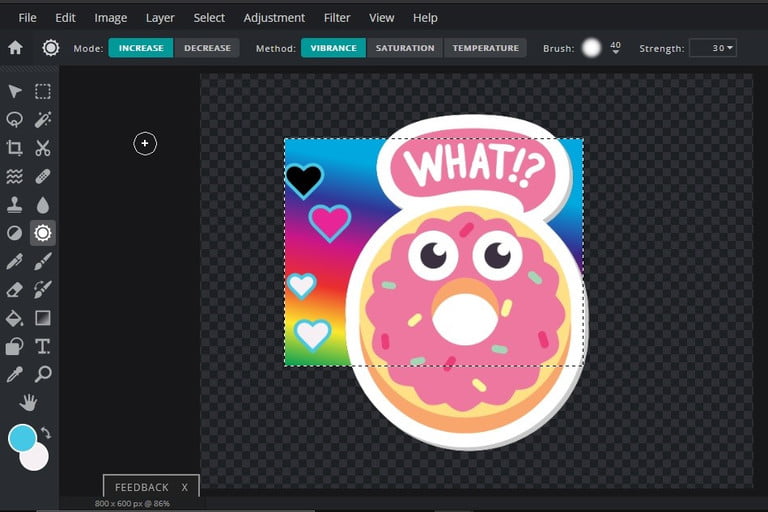Set method to Saturation

tap(405, 48)
